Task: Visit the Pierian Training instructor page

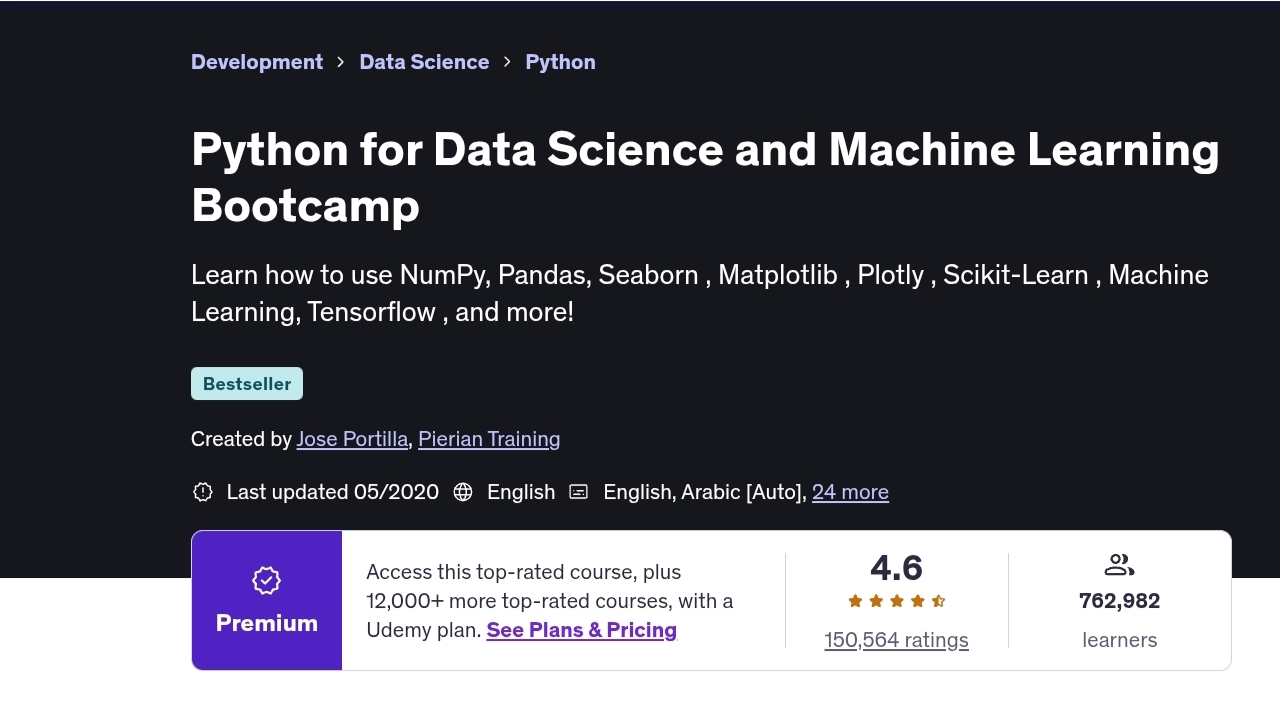Action: 489,439
